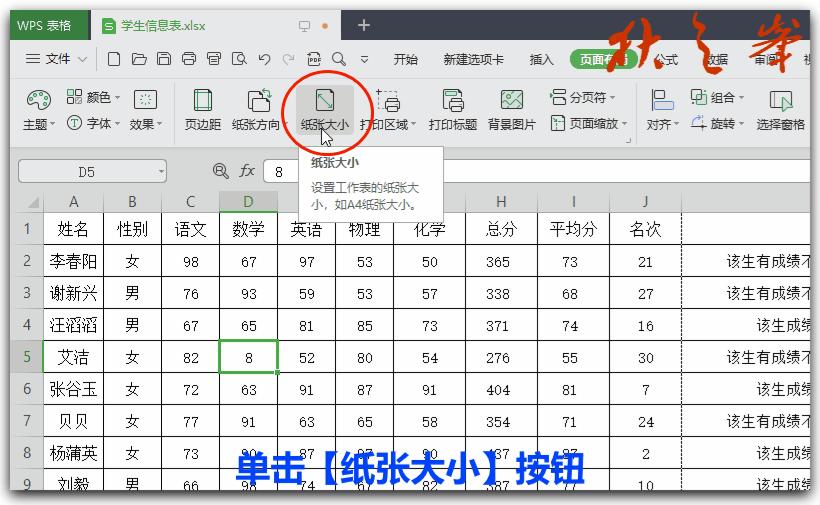This screenshot has width=820, height=505.
Task: Click the plus icon to add tab
Action: pos(364,25)
